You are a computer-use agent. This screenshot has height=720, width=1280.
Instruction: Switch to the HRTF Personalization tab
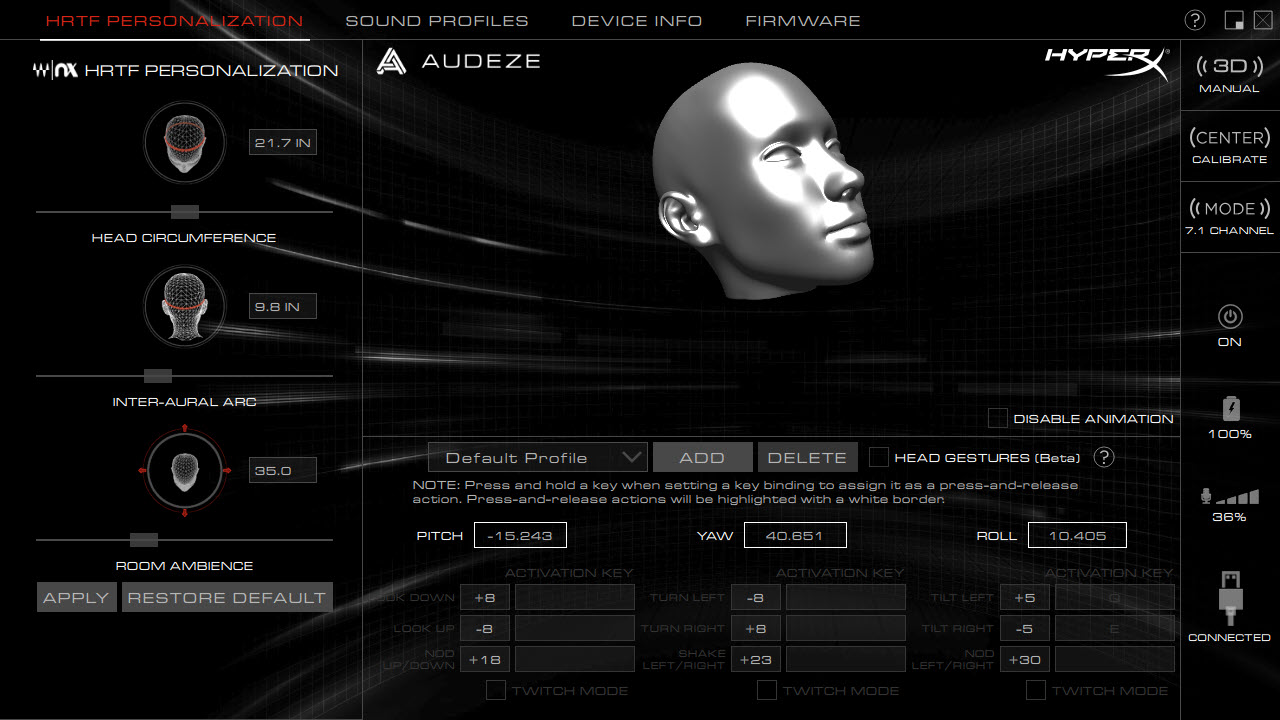(x=174, y=20)
